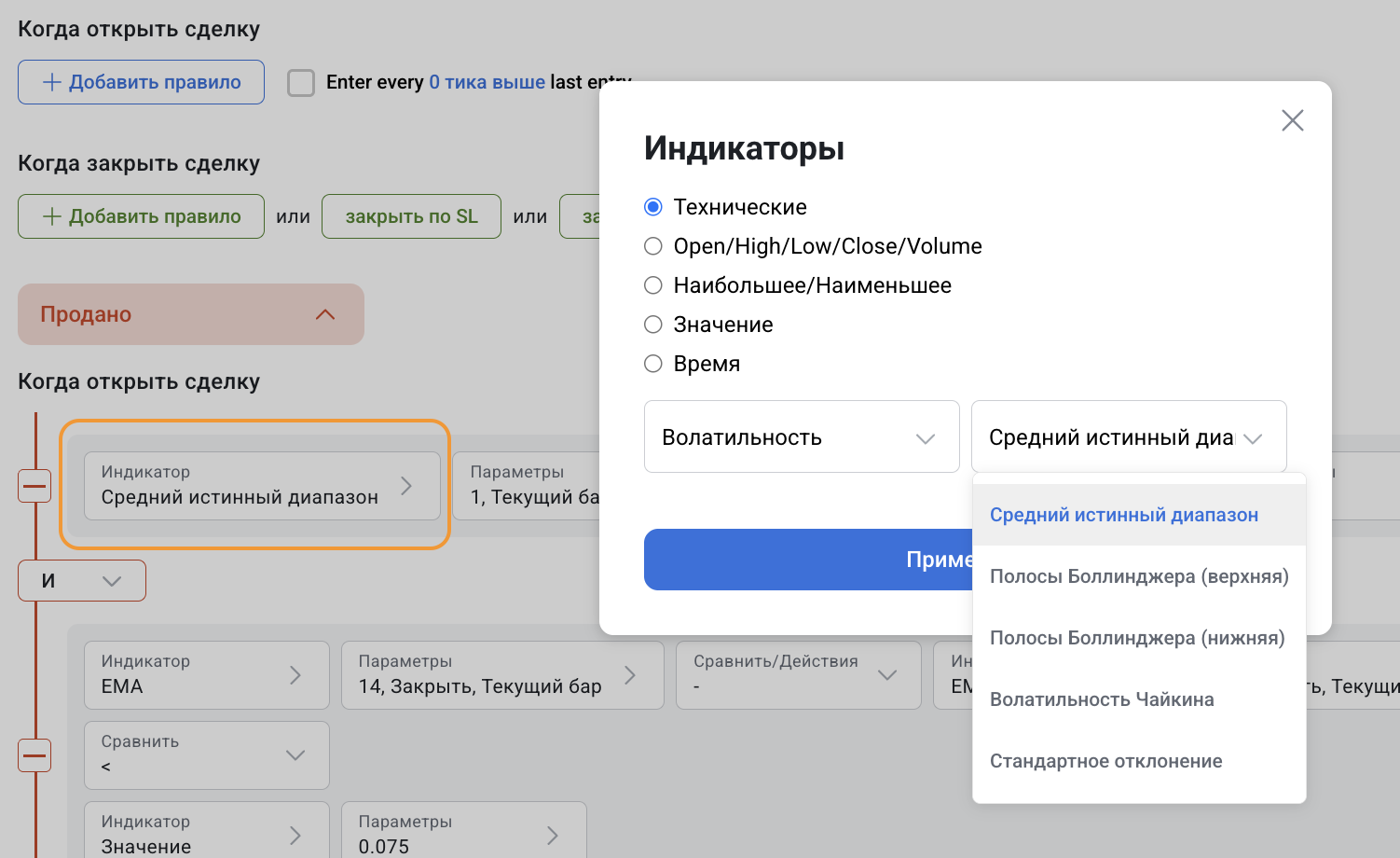Click the 0 тика выше link
Image resolution: width=1400 pixels, height=858 pixels.
click(487, 82)
